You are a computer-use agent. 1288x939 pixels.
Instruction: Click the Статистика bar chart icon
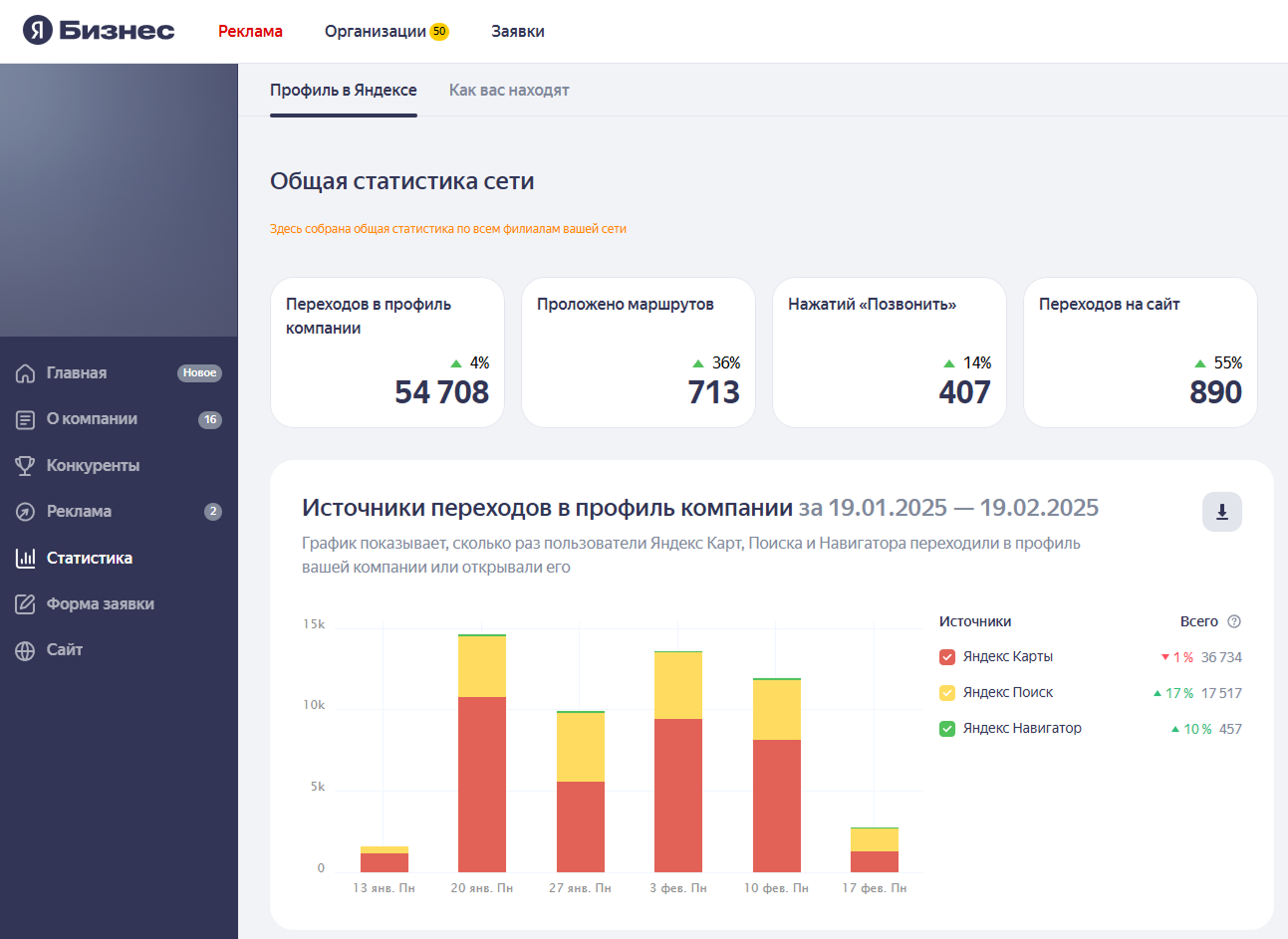26,558
